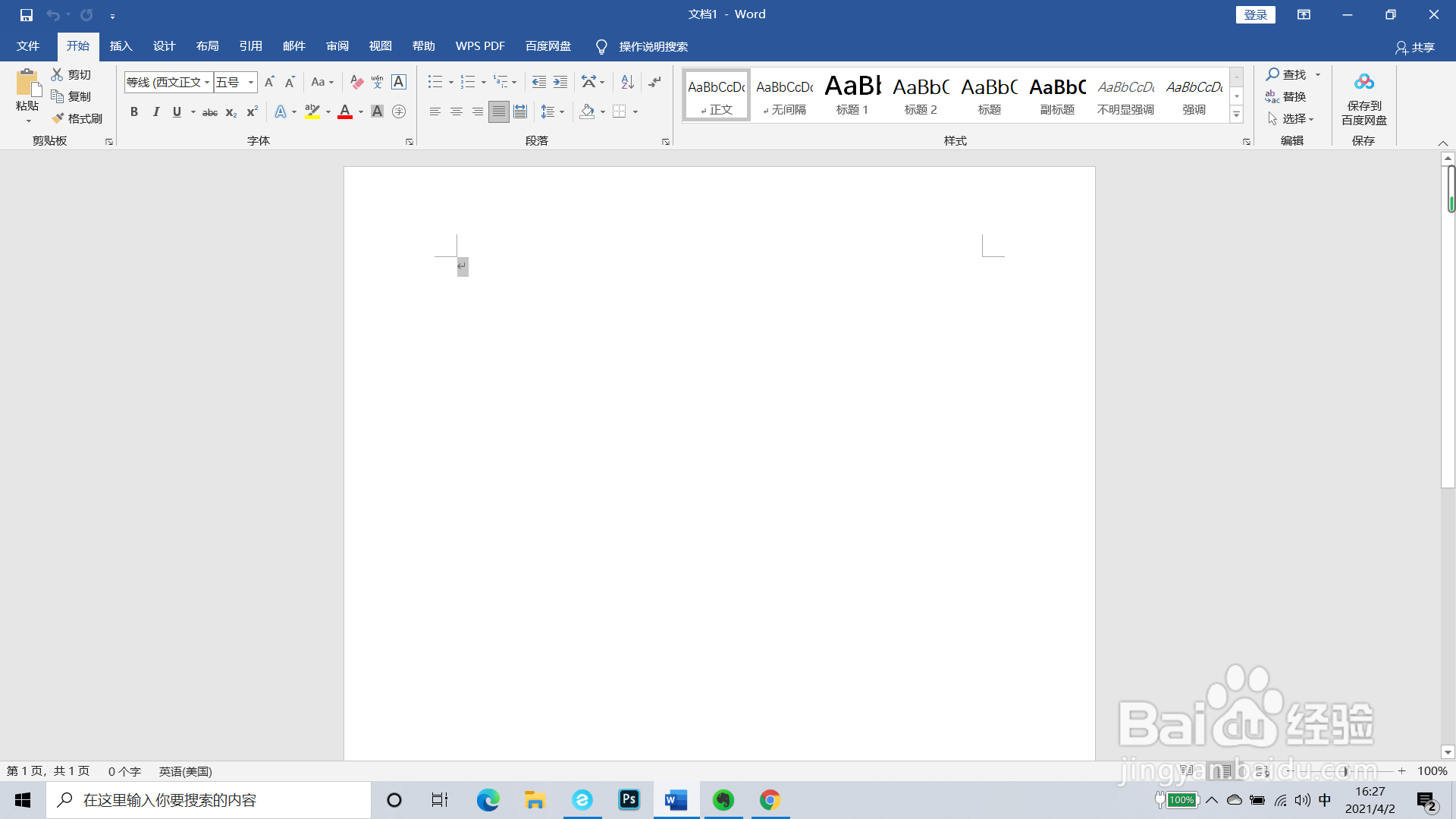
Task: Click the increase indent icon
Action: [560, 82]
